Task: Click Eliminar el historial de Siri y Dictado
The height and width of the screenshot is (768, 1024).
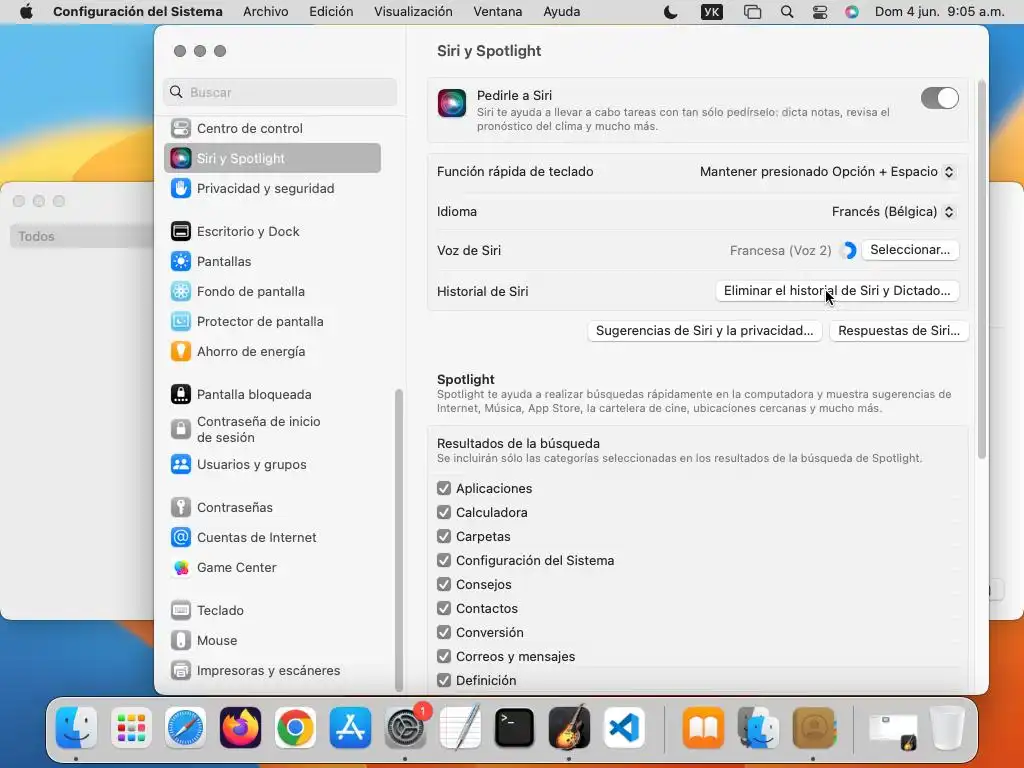Action: click(837, 291)
